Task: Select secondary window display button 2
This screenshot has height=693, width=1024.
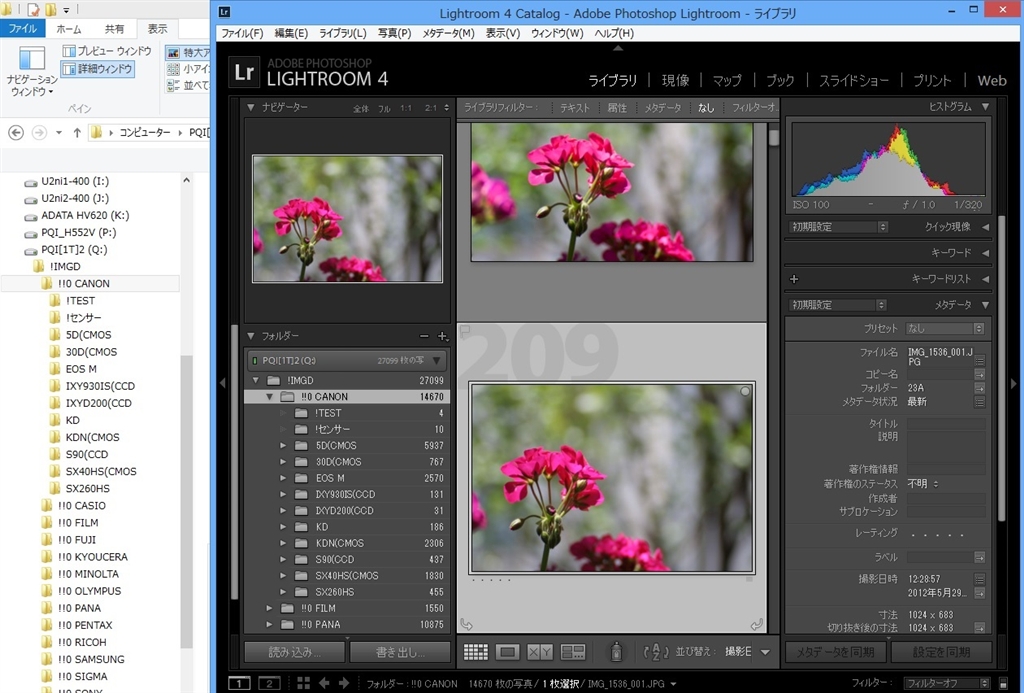Action: coord(269,683)
